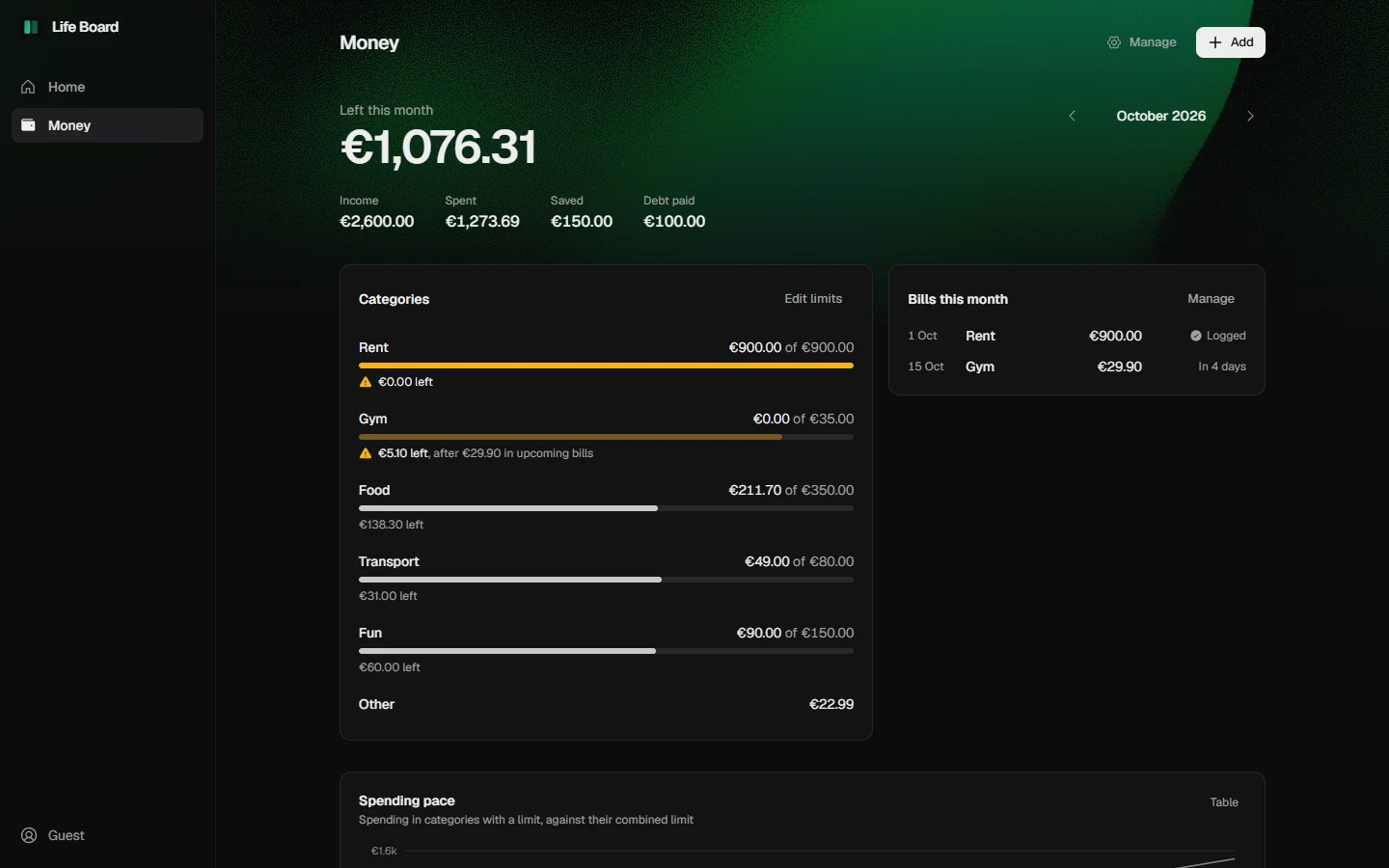The width and height of the screenshot is (1389, 868).
Task: Click the Transport category progress bar
Action: pyautogui.click(x=606, y=580)
